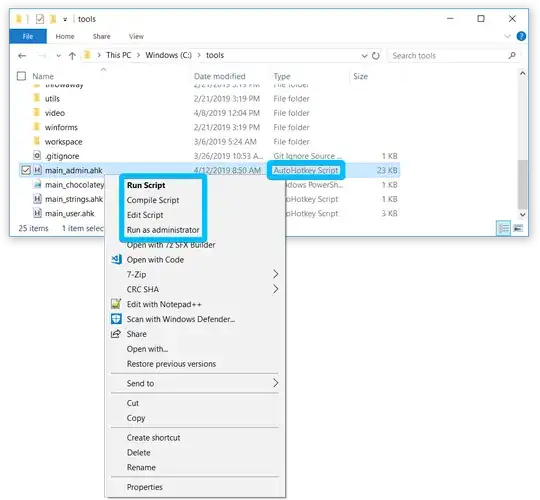Screen dimensions: 540x500
Task: Click the Forward navigation arrow
Action: pos(42,55)
